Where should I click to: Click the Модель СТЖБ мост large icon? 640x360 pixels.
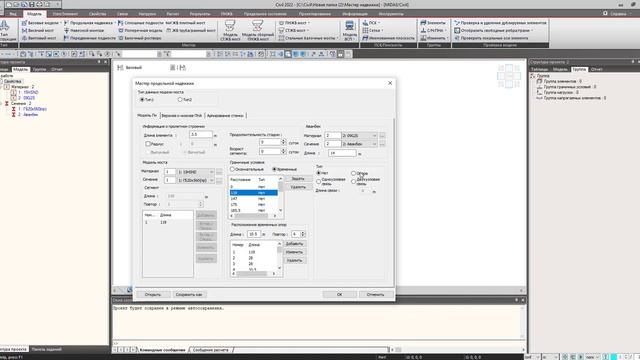230,30
